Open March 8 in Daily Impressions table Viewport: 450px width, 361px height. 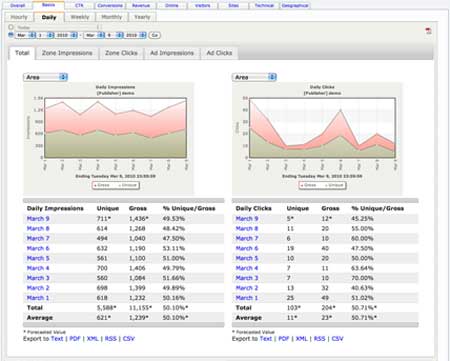coord(38,229)
